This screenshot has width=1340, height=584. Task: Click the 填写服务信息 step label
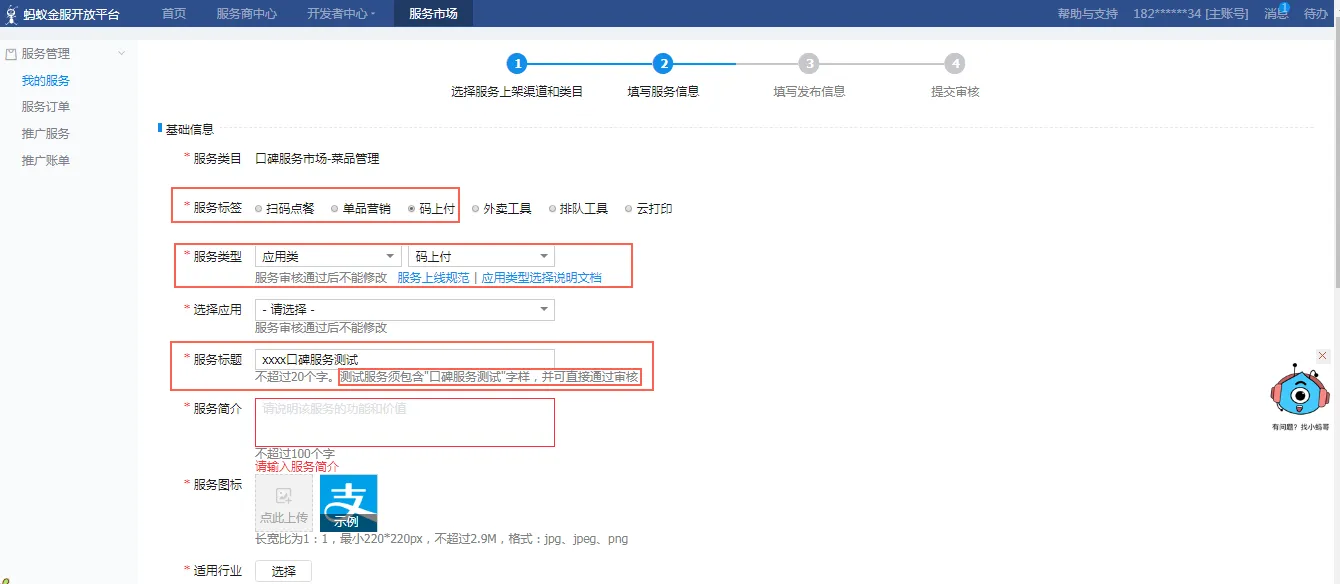663,91
